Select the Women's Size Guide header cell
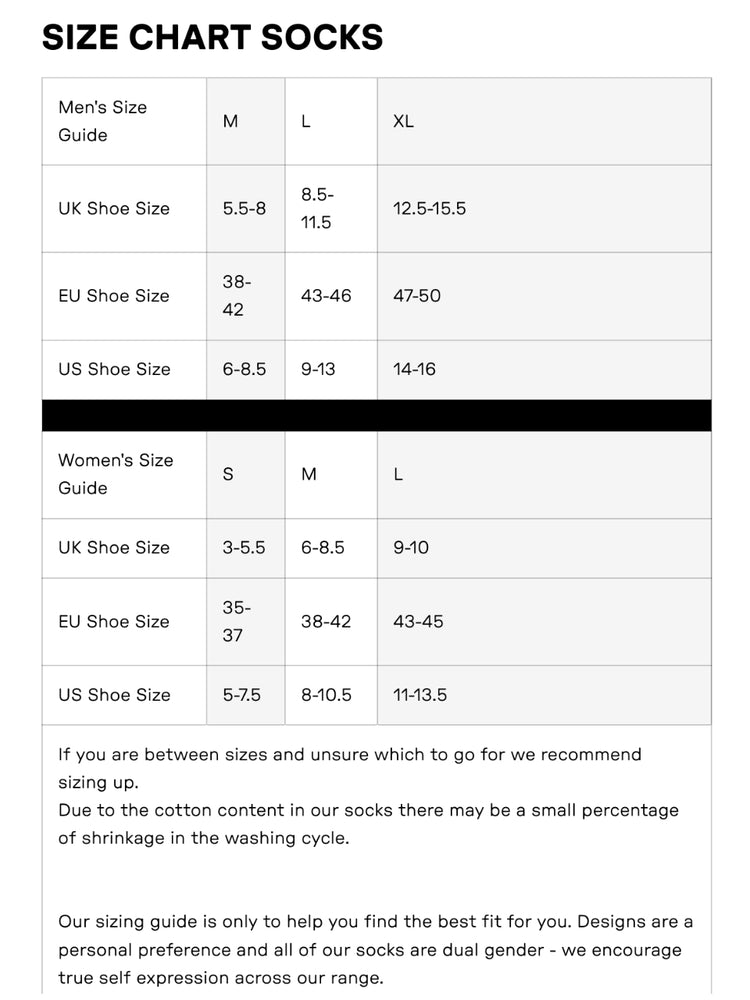Viewport: 750px width, 1000px height. tap(124, 474)
